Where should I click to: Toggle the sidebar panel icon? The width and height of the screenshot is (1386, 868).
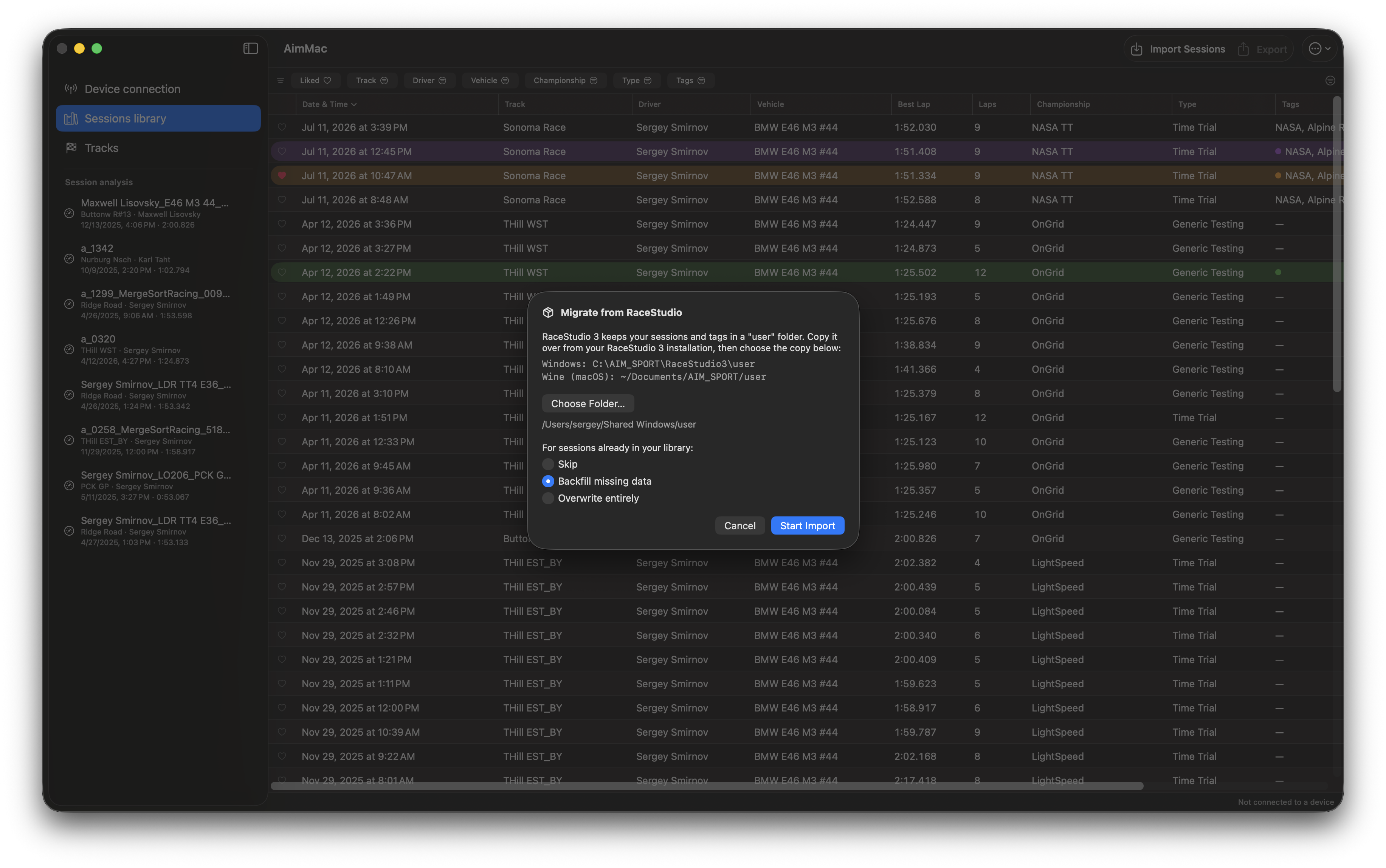pyautogui.click(x=250, y=48)
